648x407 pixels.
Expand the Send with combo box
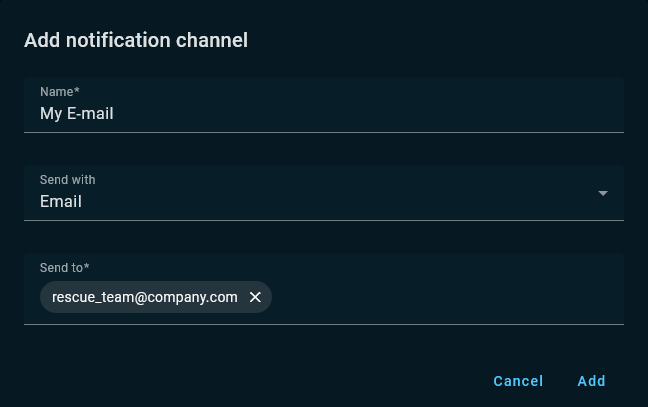pos(324,193)
